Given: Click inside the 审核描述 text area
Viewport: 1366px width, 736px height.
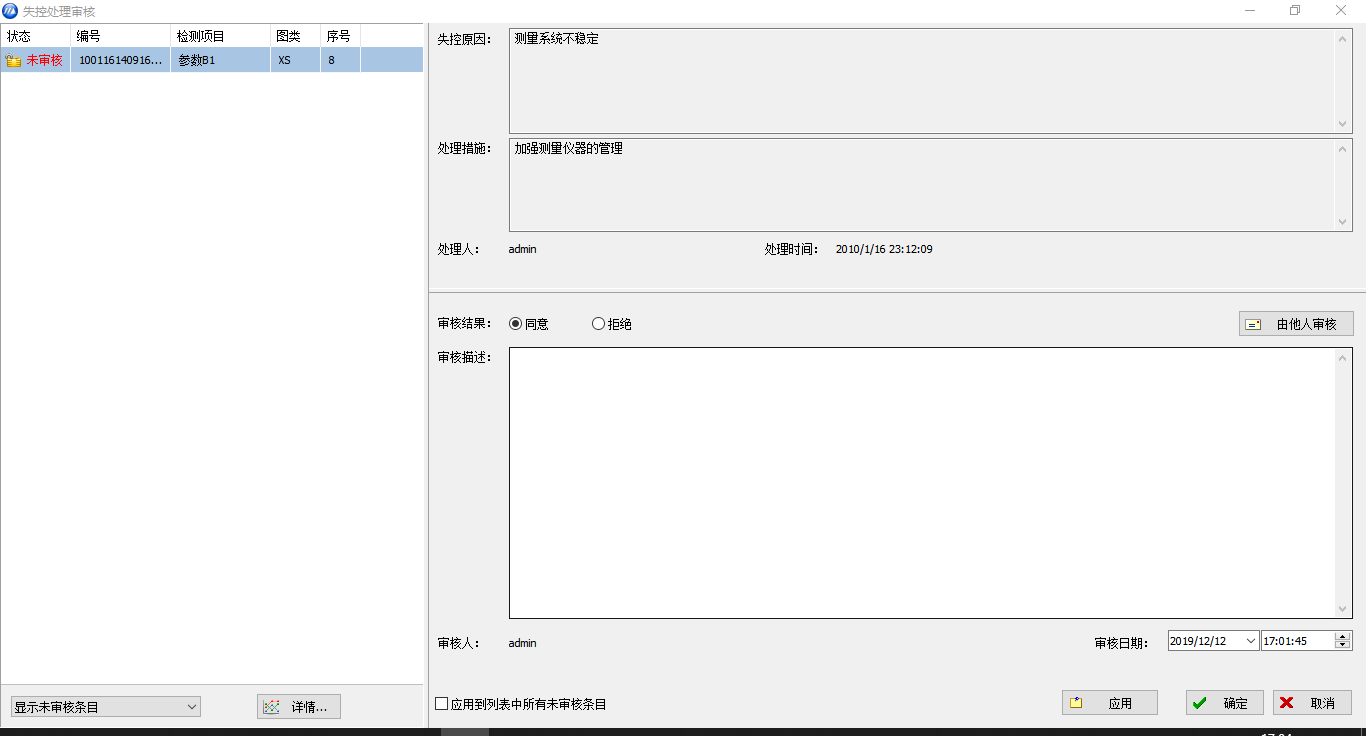Looking at the screenshot, I should pos(920,482).
